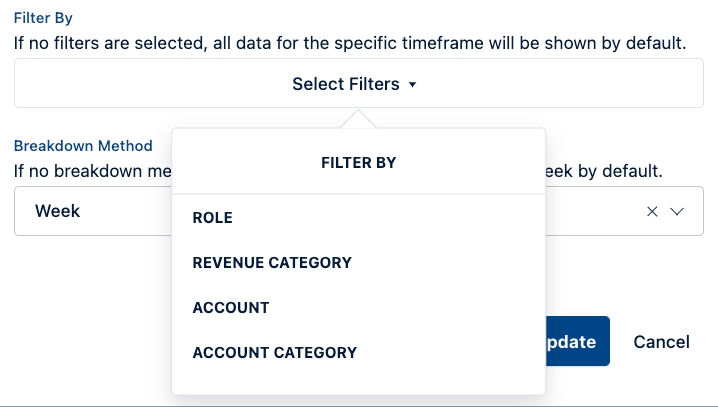Expand breakdown options via chevron-down icon
Screen dimensions: 718x407
[x=677, y=212]
